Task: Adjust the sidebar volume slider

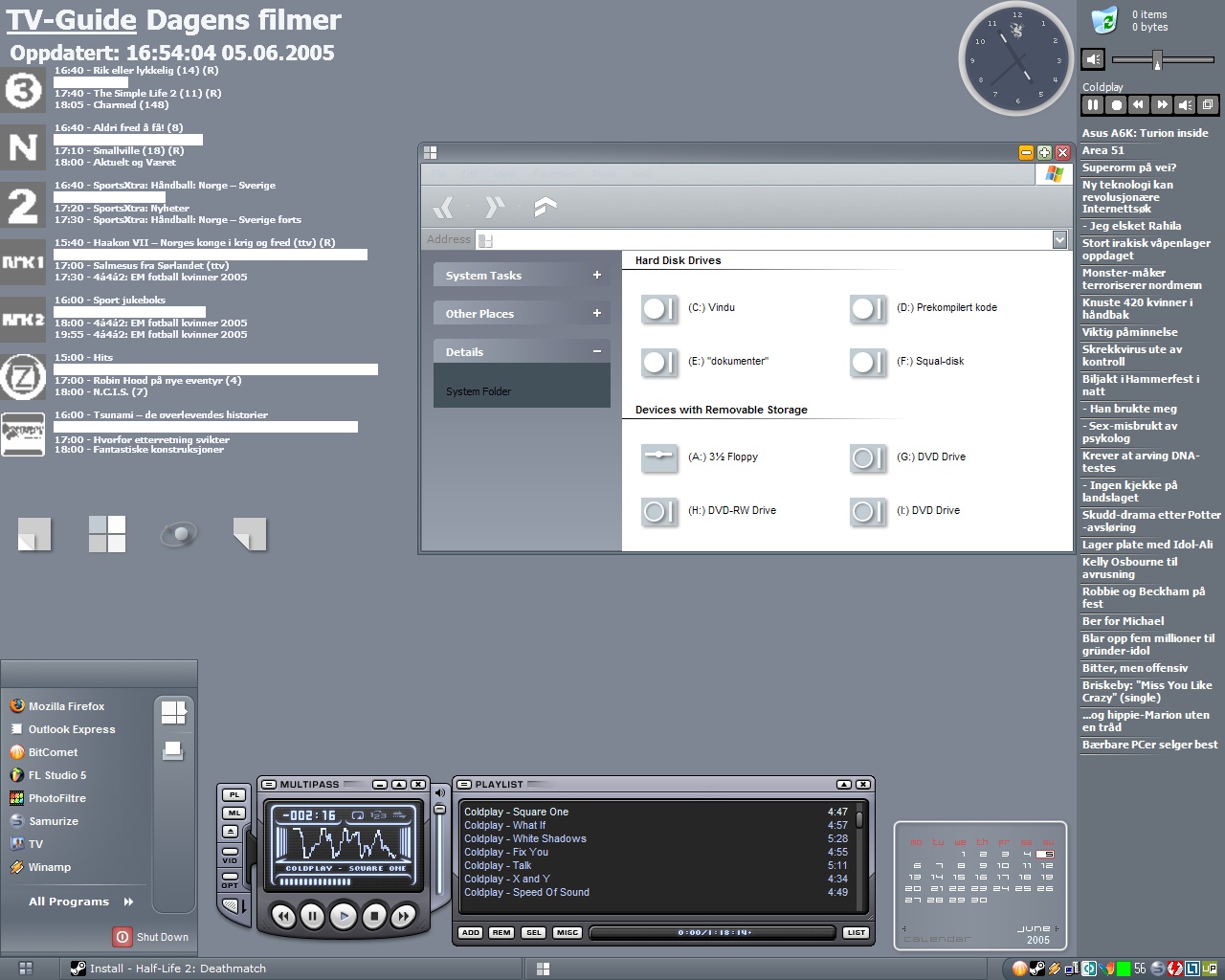Action: tap(1157, 60)
